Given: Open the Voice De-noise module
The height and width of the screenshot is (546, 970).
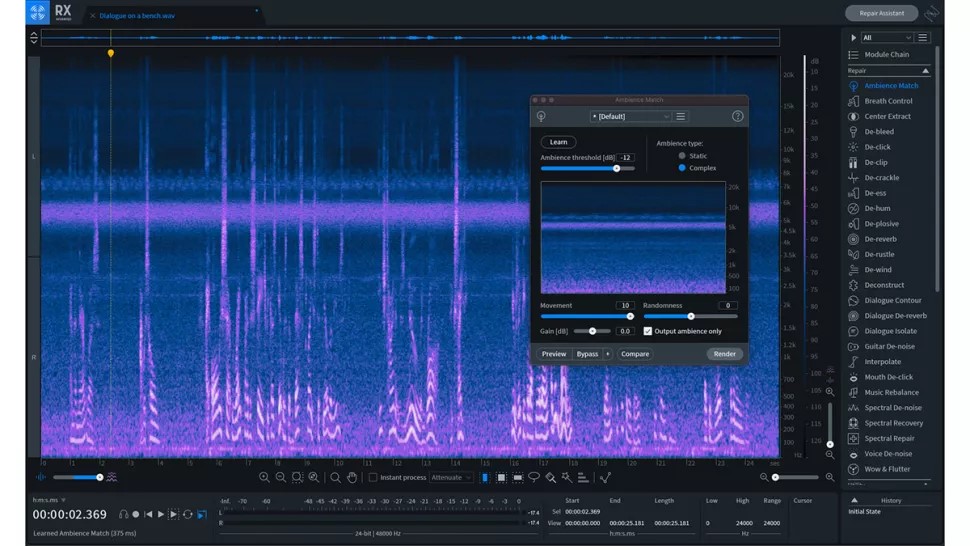Looking at the screenshot, I should (887, 454).
